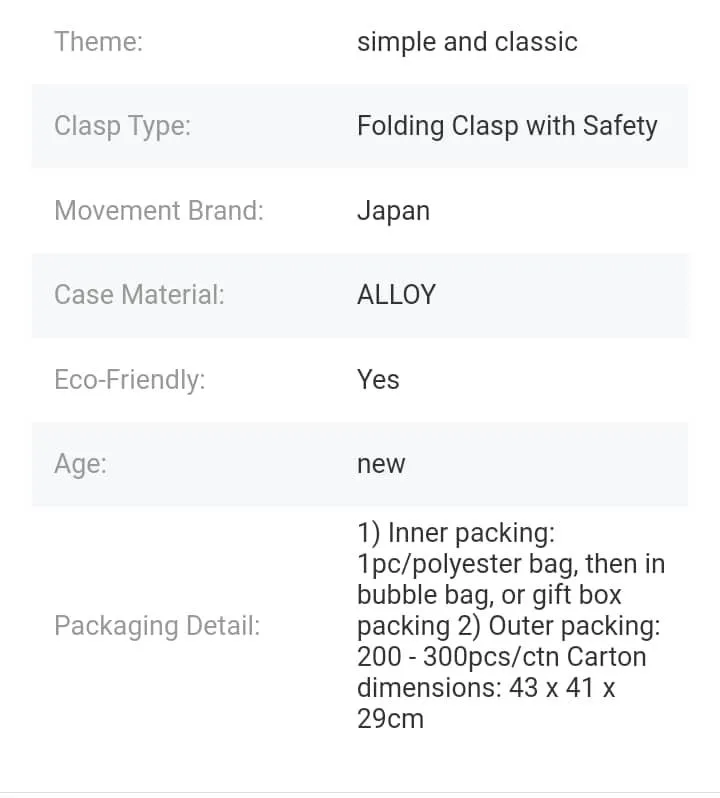Select the 'ALLOY' case material value
The width and height of the screenshot is (720, 798).
pyautogui.click(x=396, y=295)
